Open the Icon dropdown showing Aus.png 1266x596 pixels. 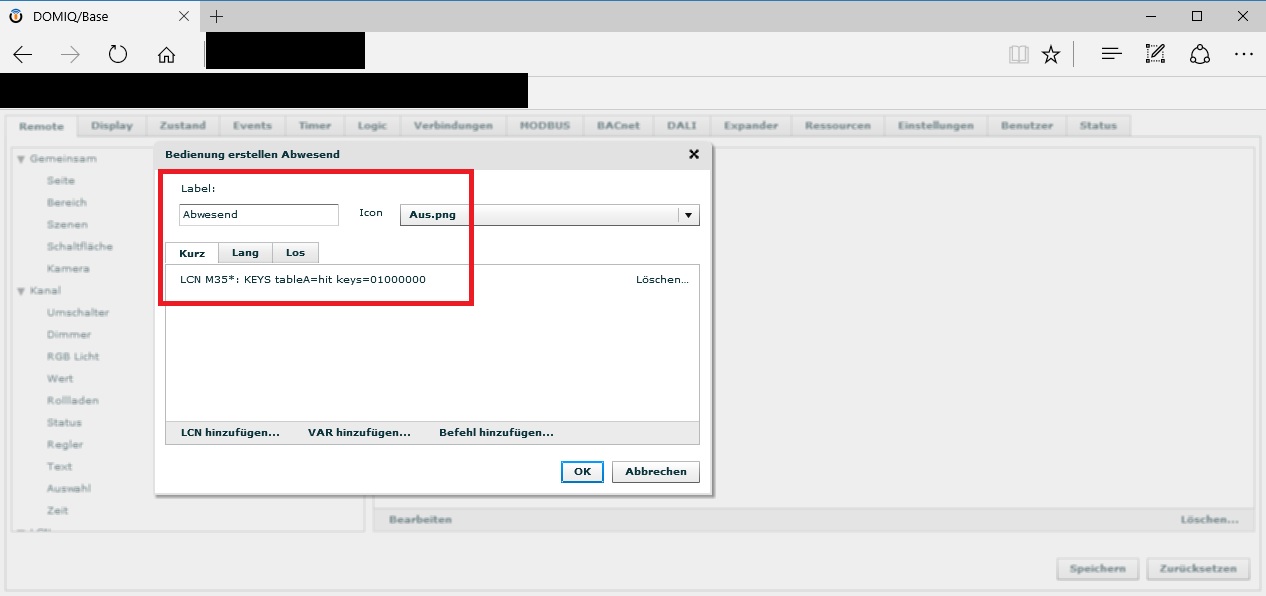(x=549, y=215)
